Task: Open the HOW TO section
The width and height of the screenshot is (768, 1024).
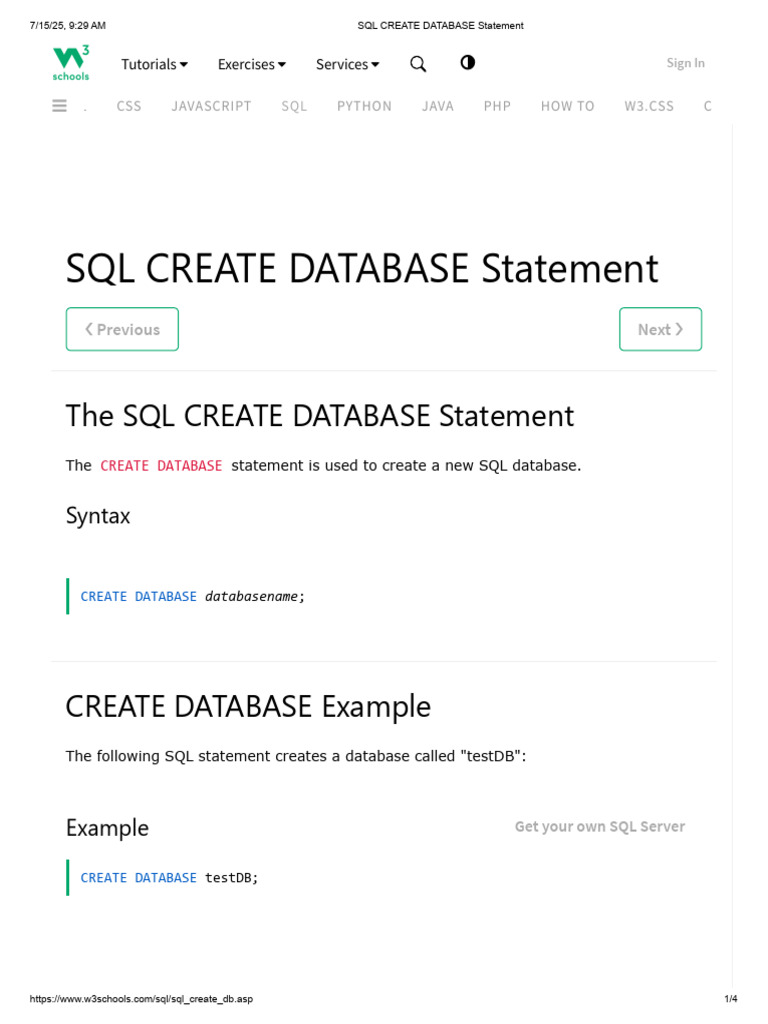Action: tap(567, 106)
